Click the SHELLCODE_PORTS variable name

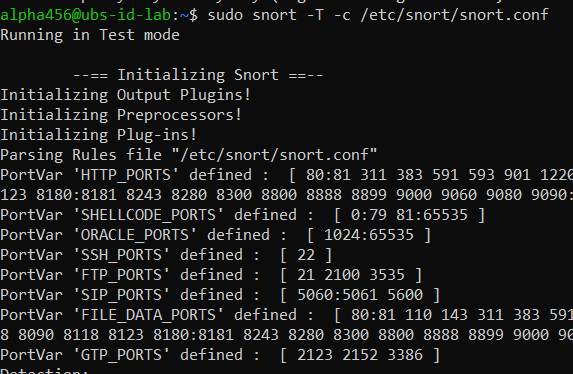(x=148, y=215)
